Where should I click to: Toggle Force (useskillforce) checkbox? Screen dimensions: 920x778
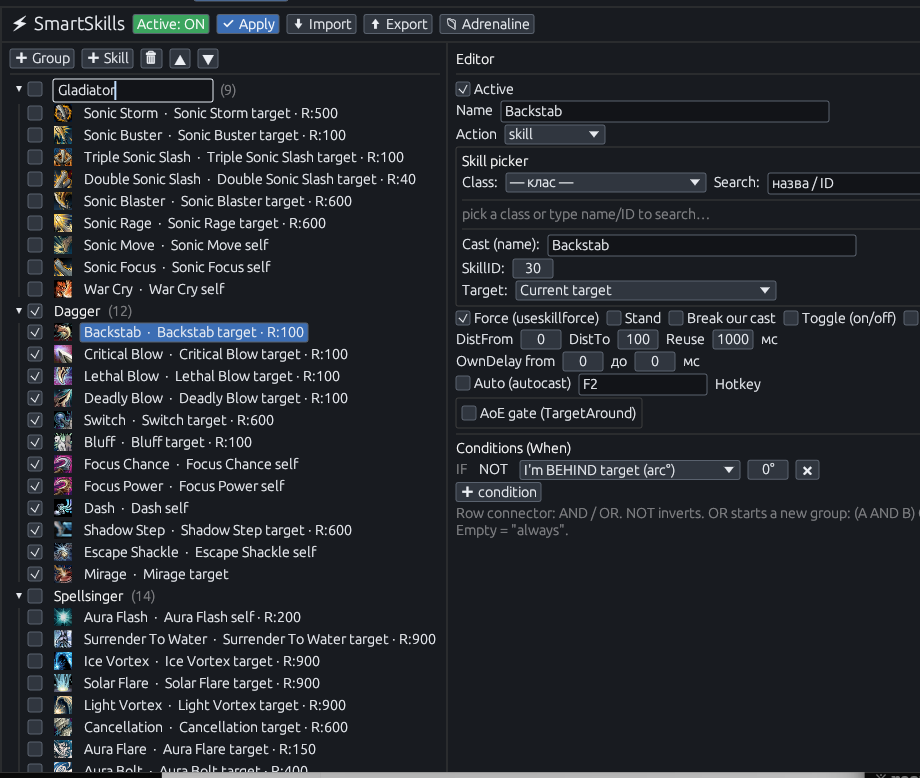tap(463, 318)
